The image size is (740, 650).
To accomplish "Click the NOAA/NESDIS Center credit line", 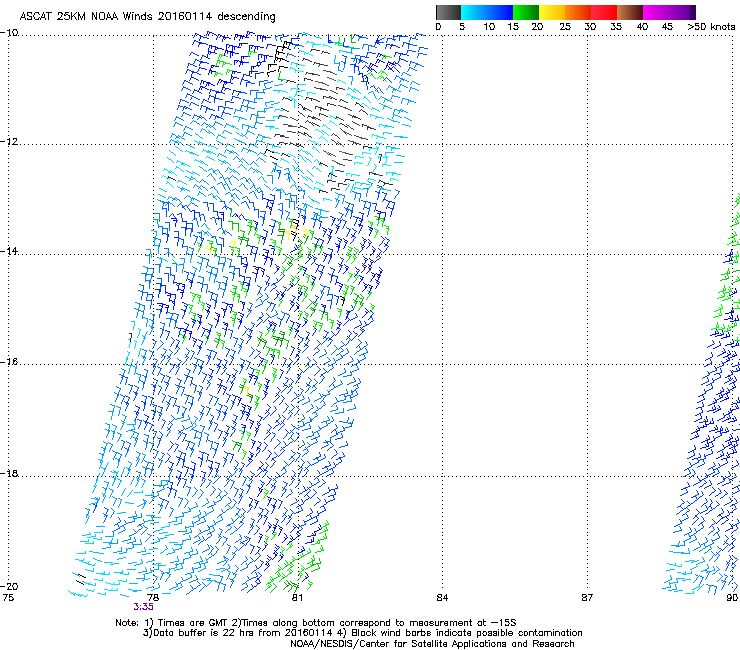I will pos(432,644).
